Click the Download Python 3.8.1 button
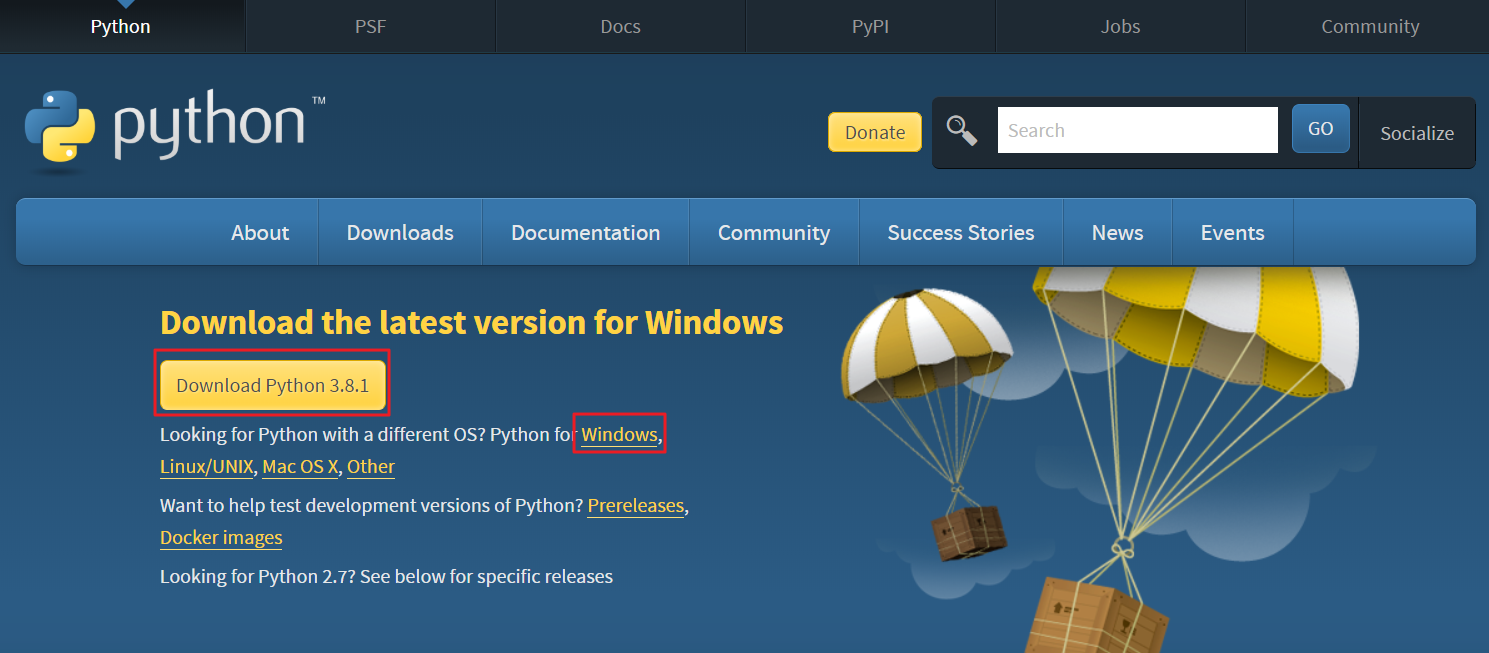Screen dimensions: 1489x653 tap(273, 385)
